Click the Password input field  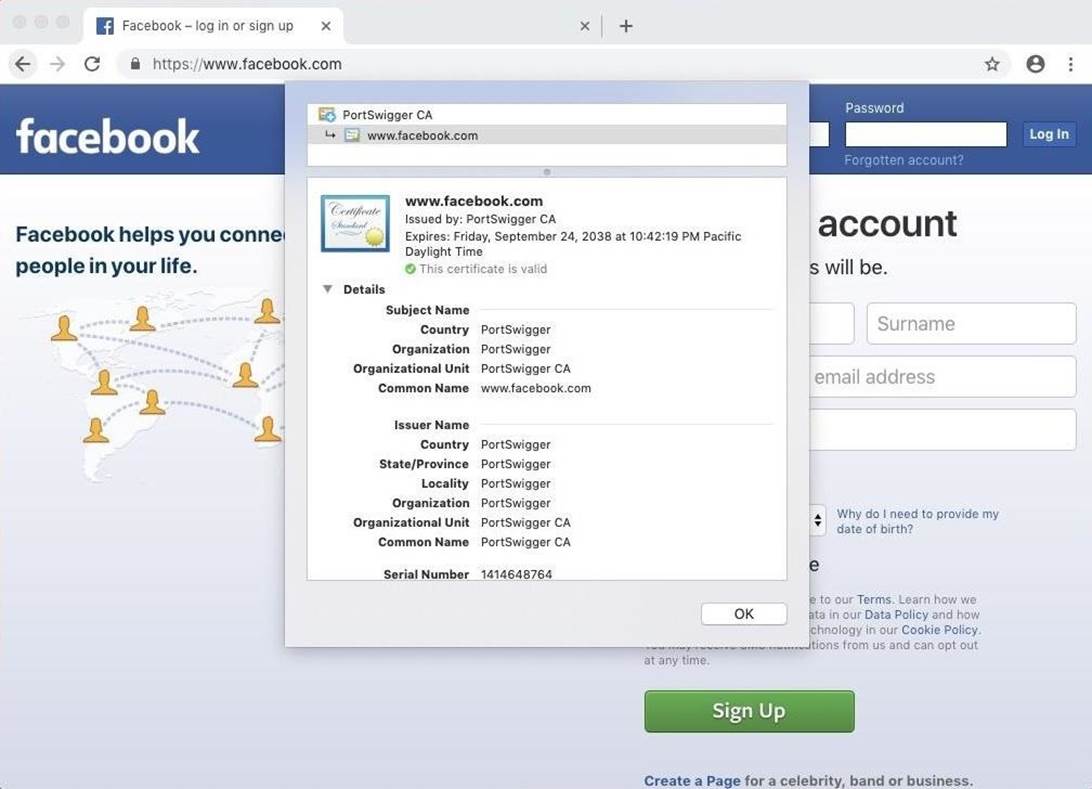pyautogui.click(x=925, y=134)
